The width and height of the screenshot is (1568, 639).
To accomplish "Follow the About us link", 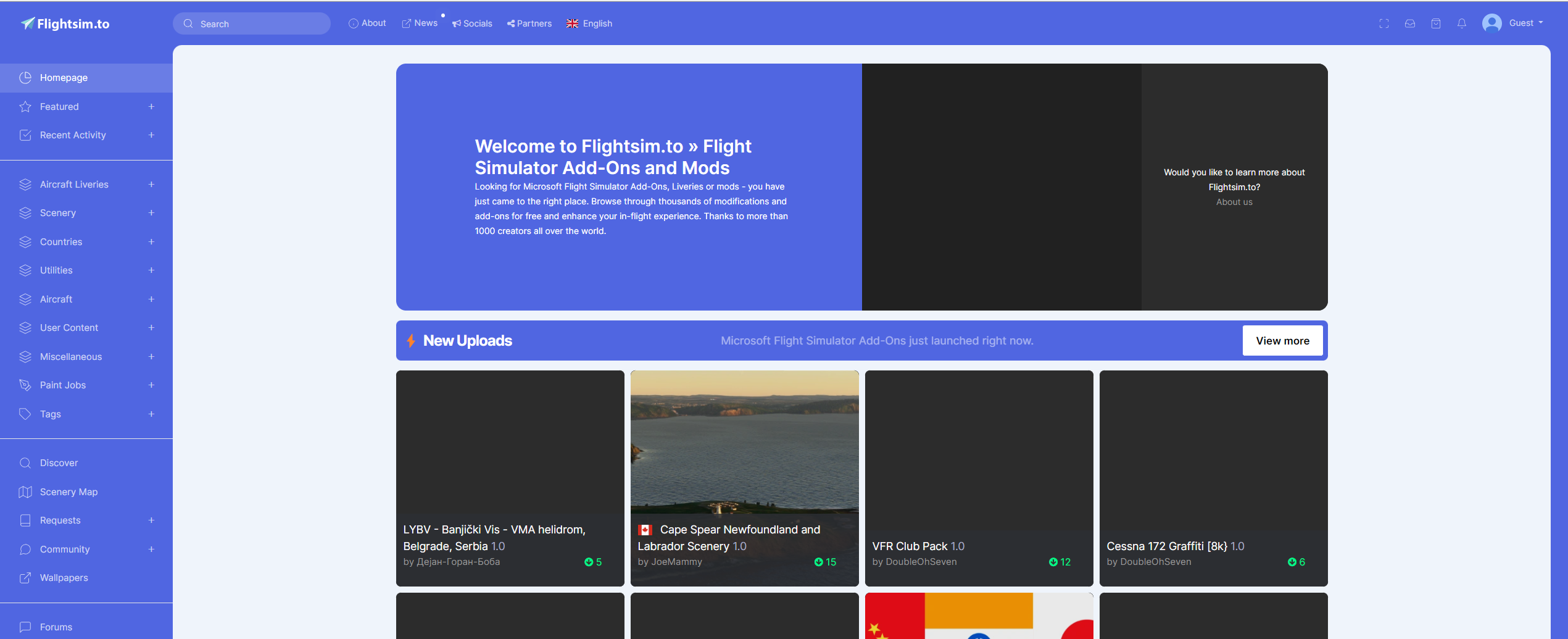I will pos(1234,202).
